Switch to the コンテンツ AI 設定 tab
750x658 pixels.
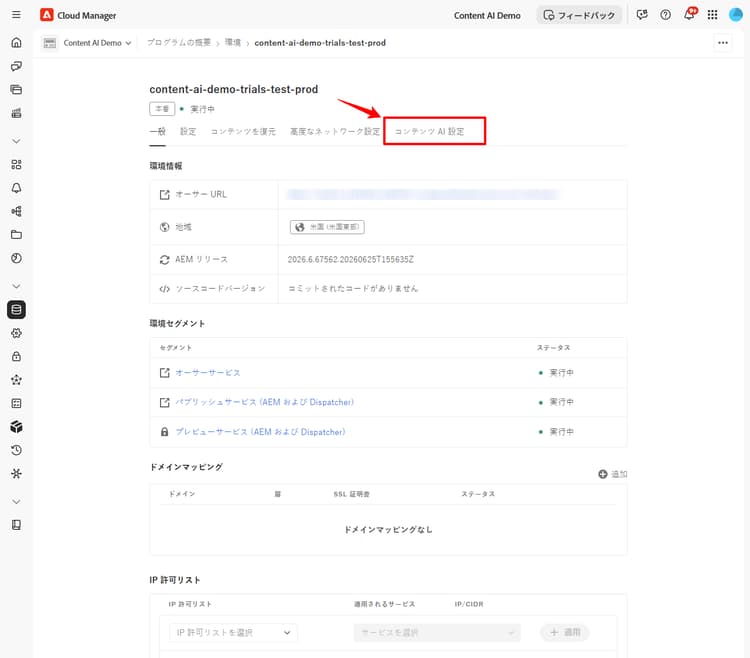pyautogui.click(x=429, y=132)
